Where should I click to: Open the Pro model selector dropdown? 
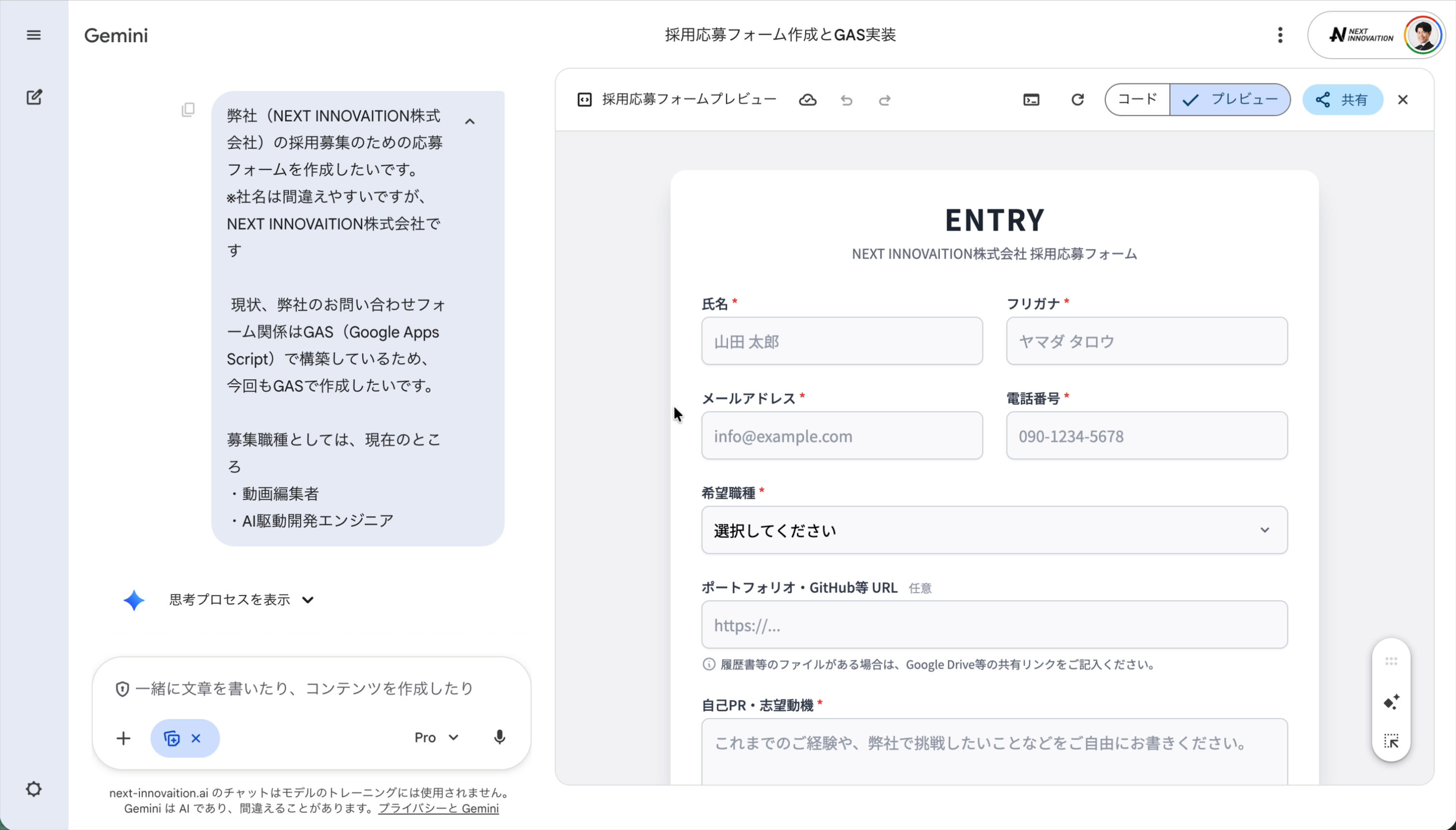[x=437, y=737]
